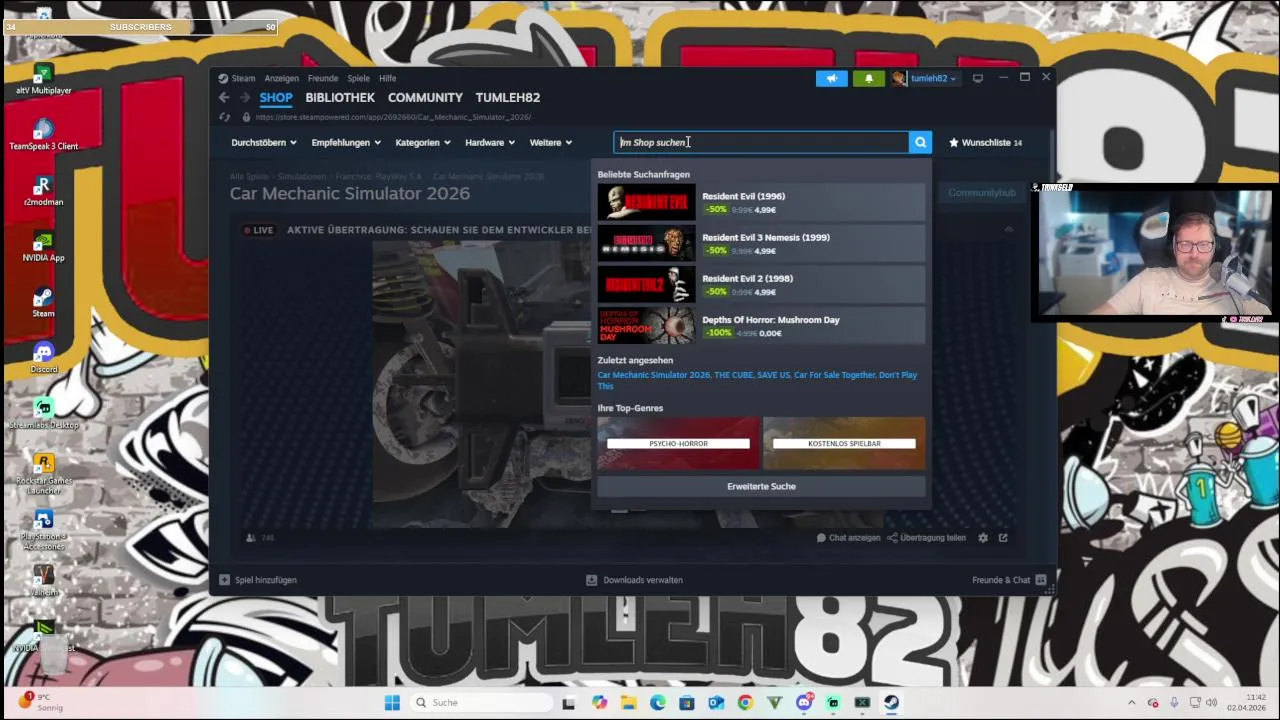
Task: Select KOSTENLOS SPIELBAR genre tile
Action: 844,443
